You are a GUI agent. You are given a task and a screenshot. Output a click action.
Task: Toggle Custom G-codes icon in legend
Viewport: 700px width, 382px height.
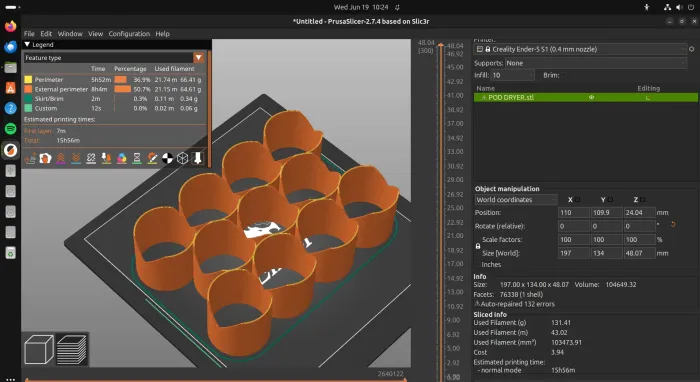pyautogui.click(x=152, y=158)
